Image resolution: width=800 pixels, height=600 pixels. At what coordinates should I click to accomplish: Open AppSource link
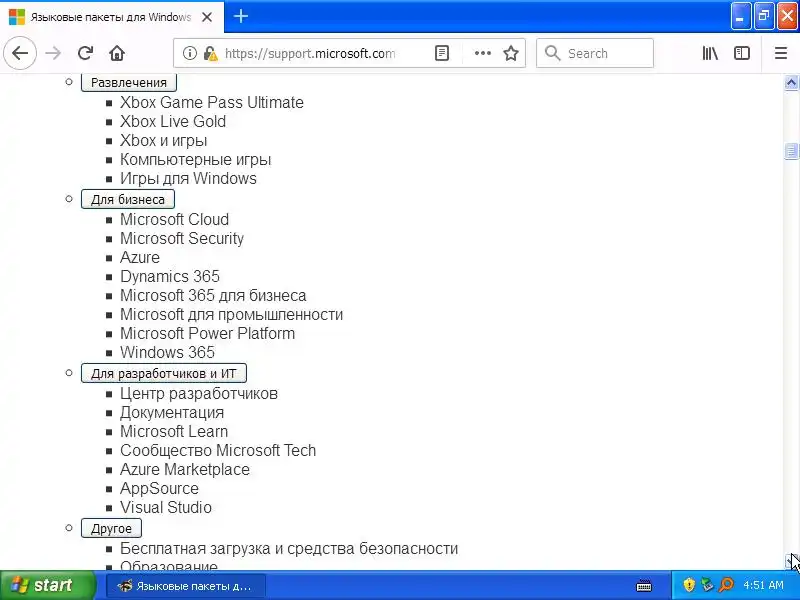point(159,489)
